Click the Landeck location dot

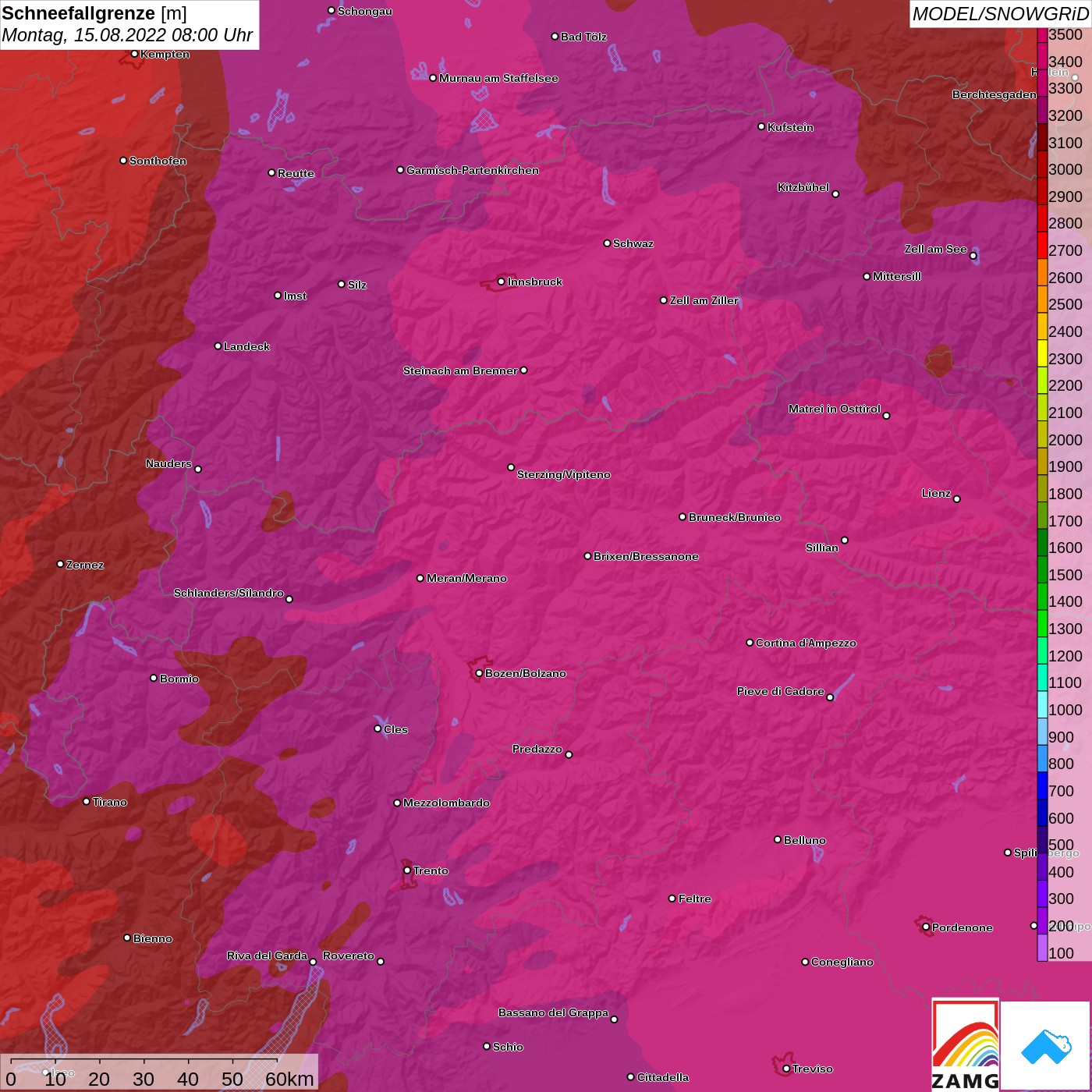coord(218,346)
